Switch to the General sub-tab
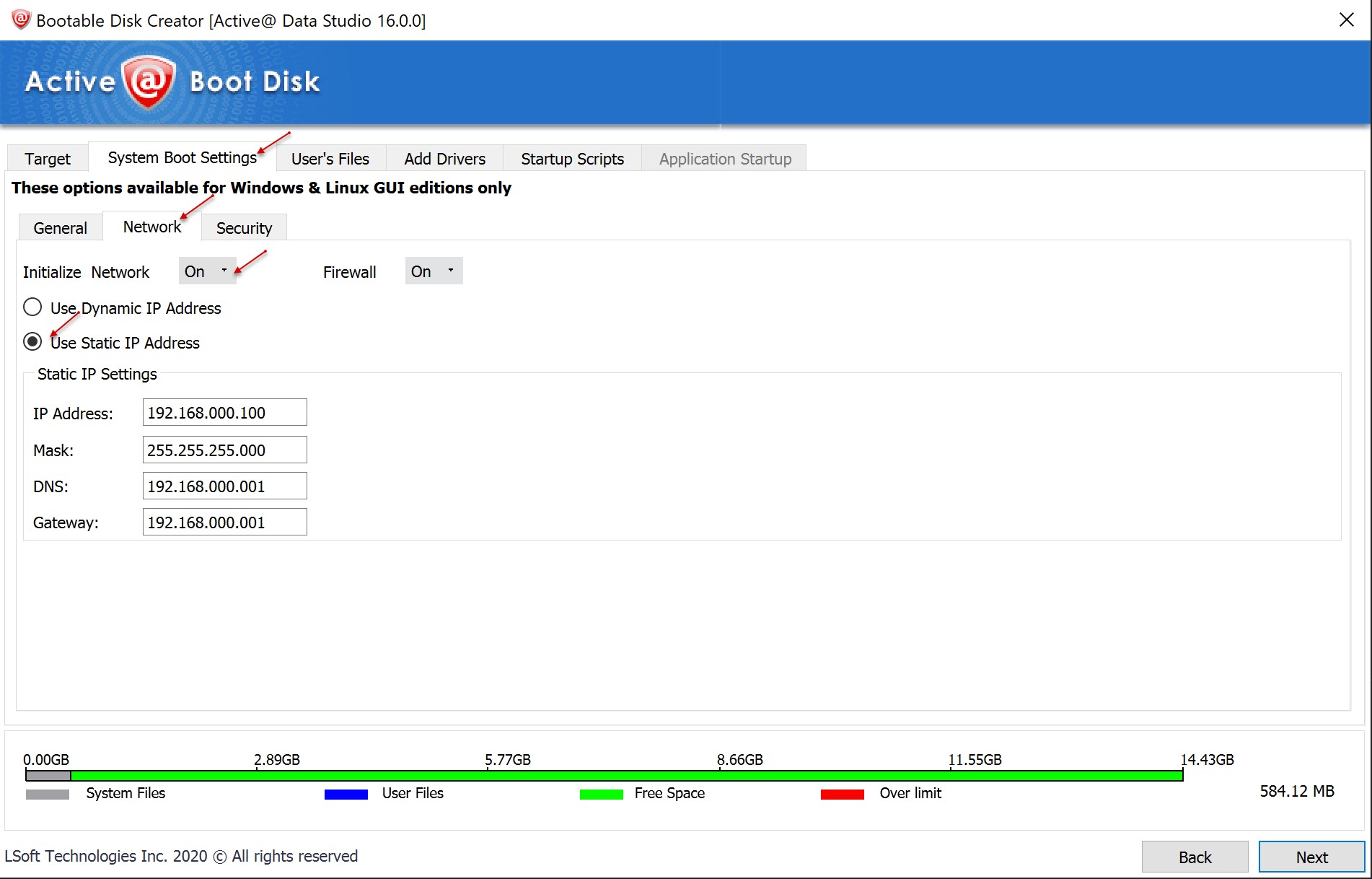1372x879 pixels. click(x=60, y=227)
